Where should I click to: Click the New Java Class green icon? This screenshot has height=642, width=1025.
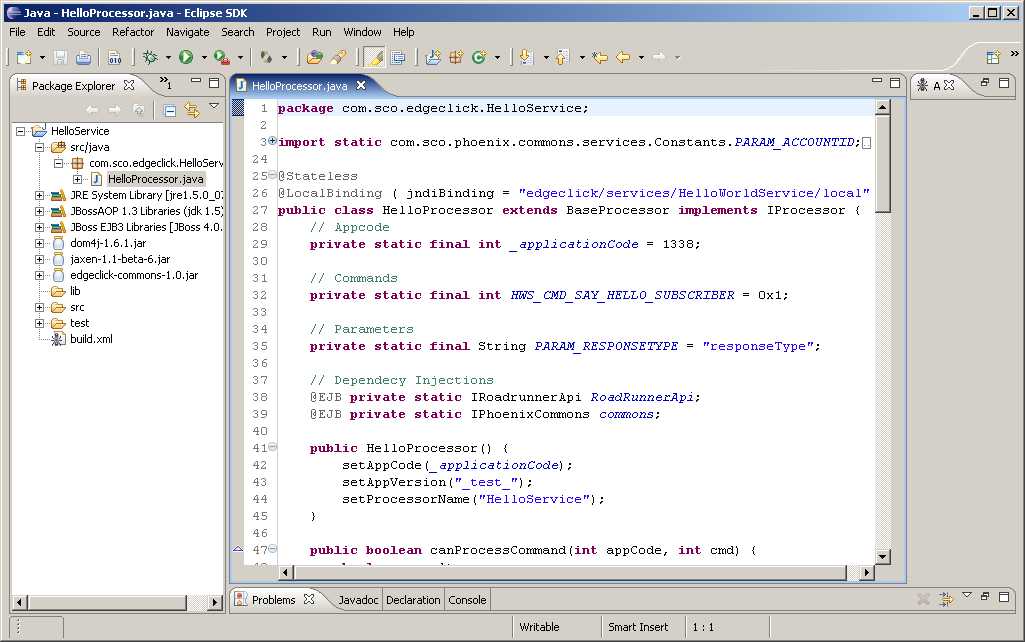pyautogui.click(x=479, y=58)
